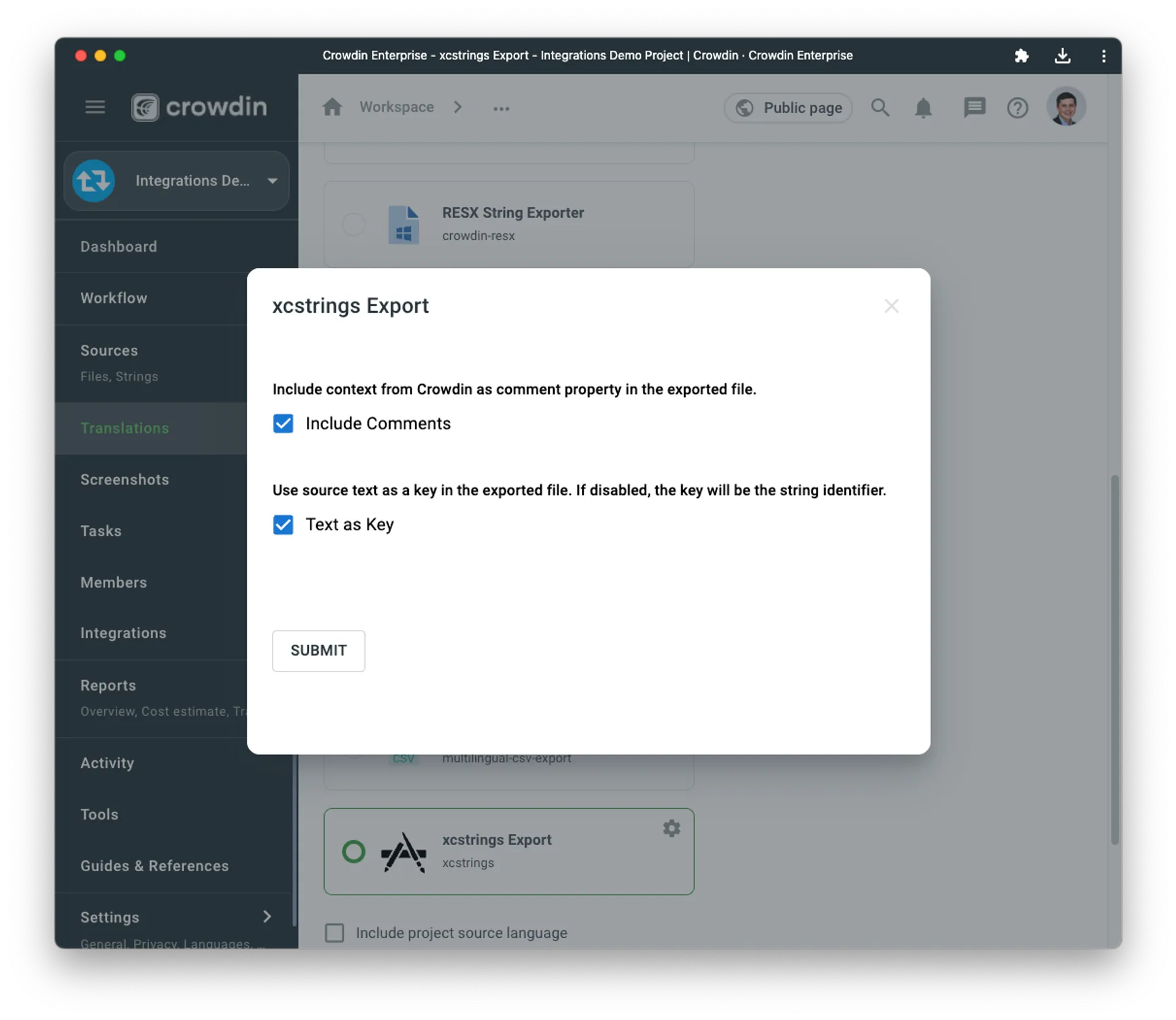
Task: Select the RESX String Exporter radio button
Action: coord(353,225)
